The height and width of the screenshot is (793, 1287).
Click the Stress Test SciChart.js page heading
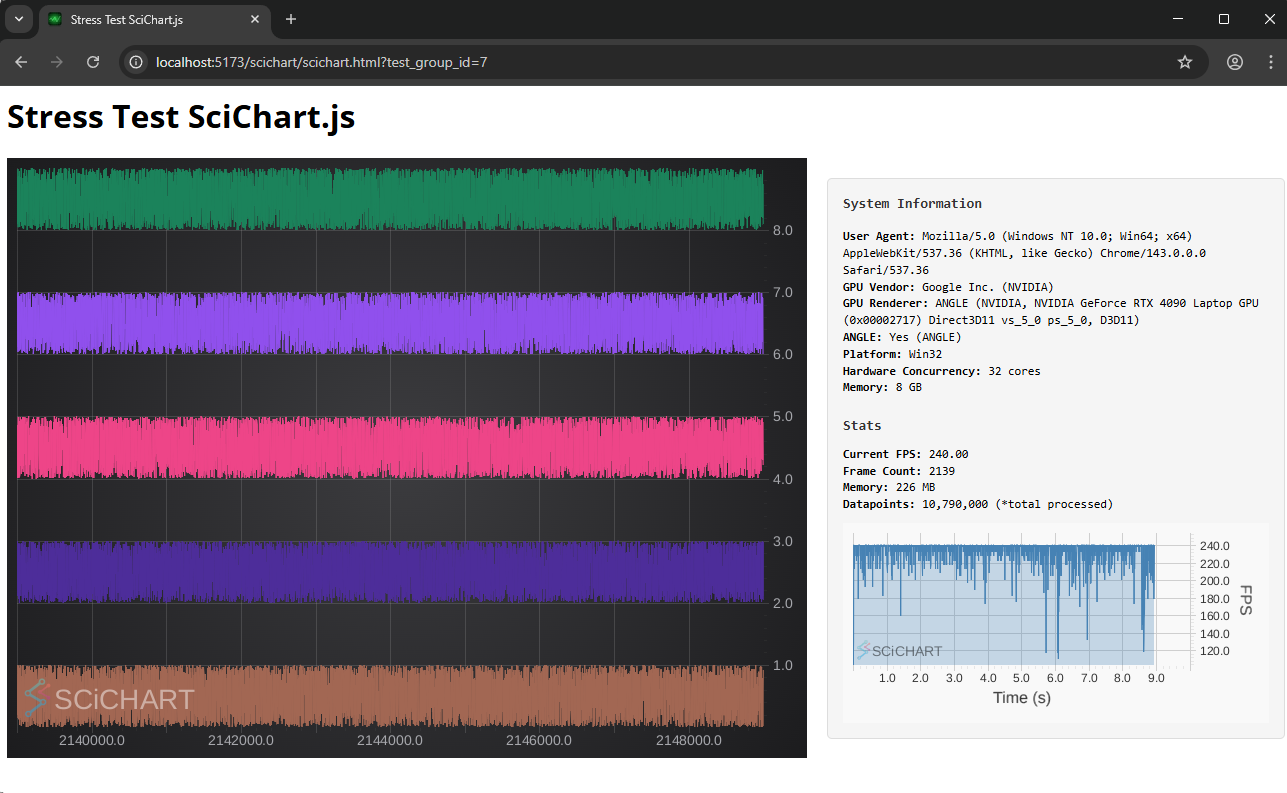pos(181,117)
